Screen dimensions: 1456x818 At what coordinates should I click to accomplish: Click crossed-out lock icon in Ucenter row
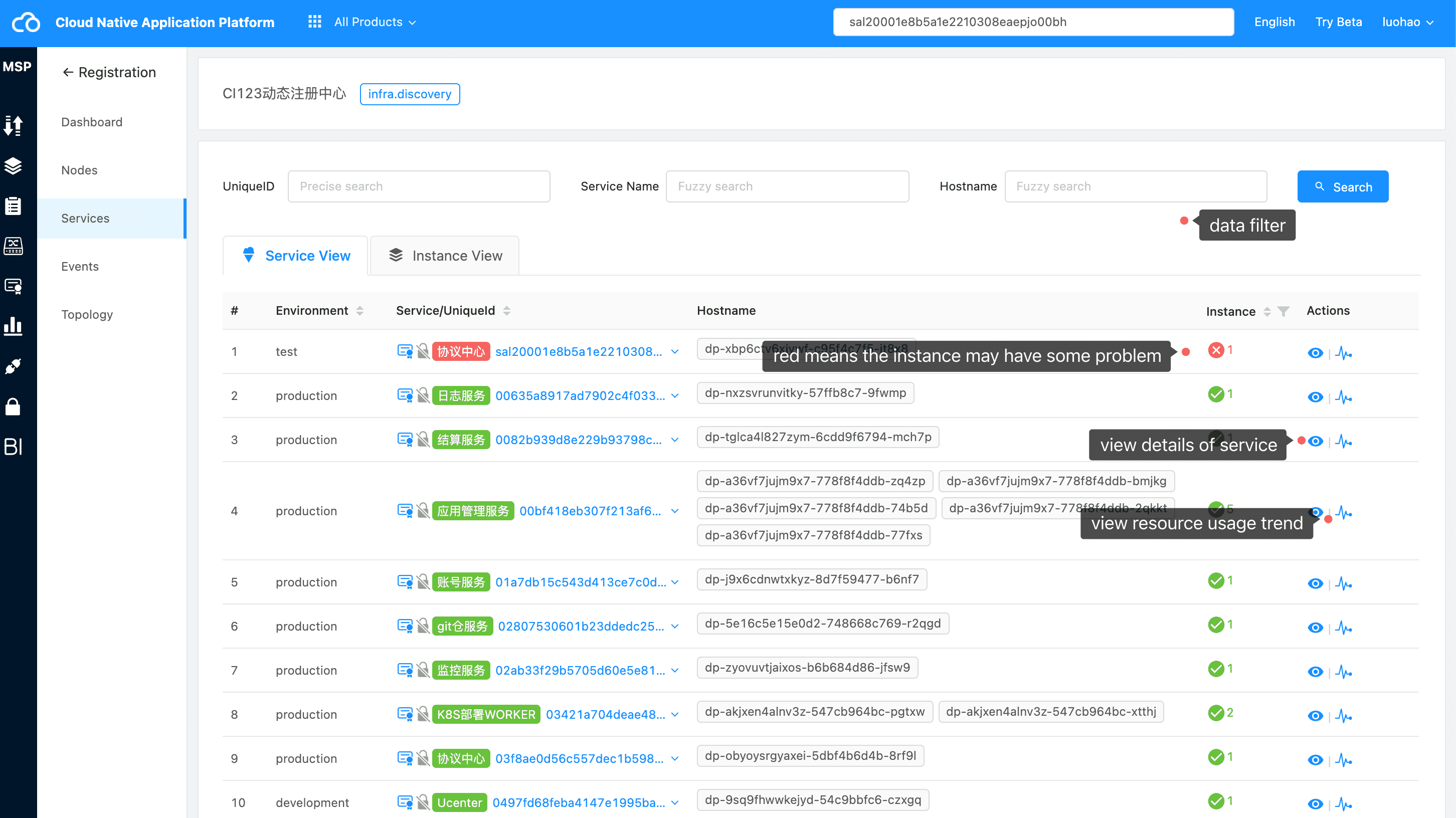tap(423, 802)
